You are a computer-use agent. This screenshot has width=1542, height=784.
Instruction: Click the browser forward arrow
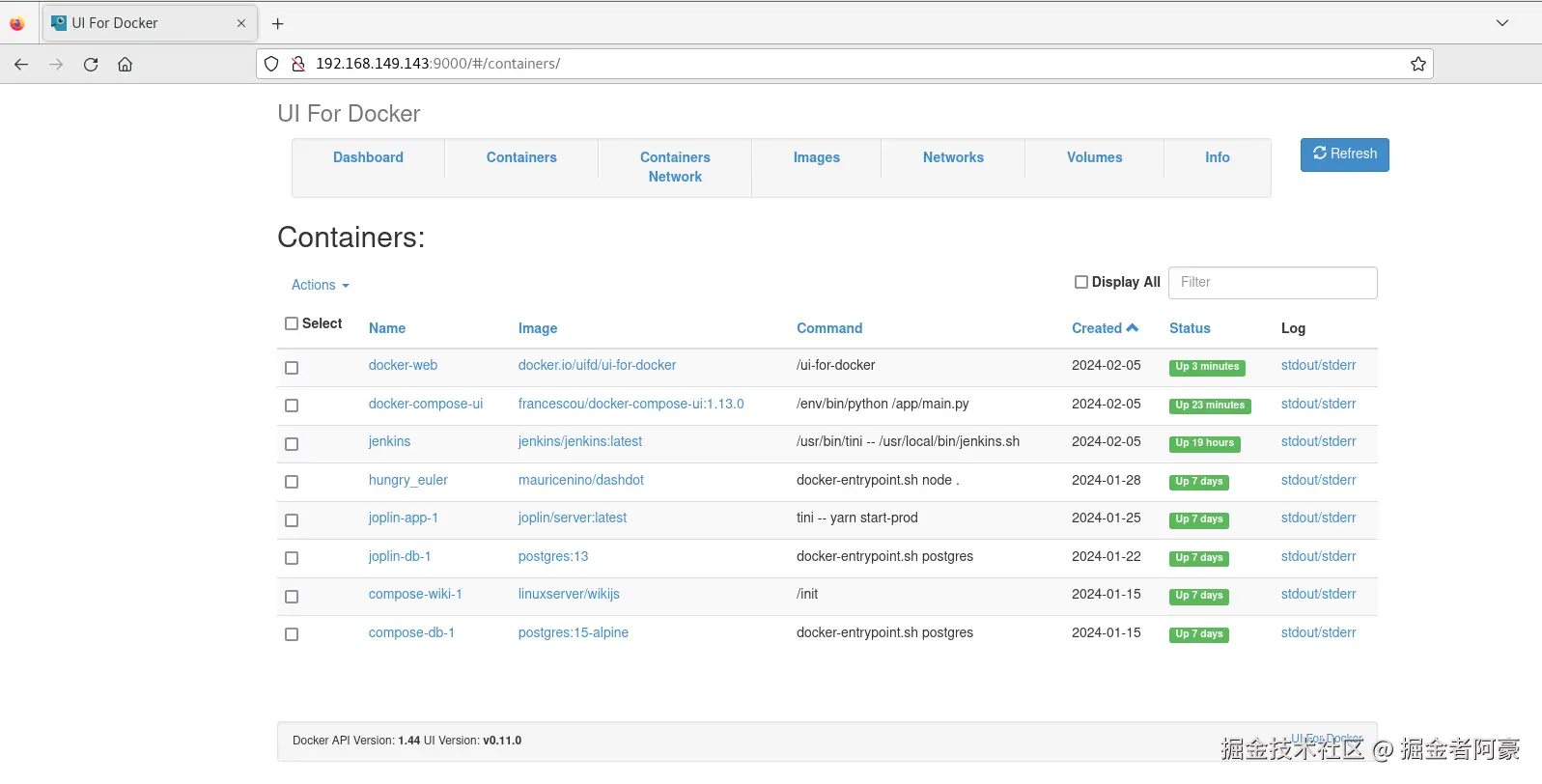pyautogui.click(x=56, y=65)
